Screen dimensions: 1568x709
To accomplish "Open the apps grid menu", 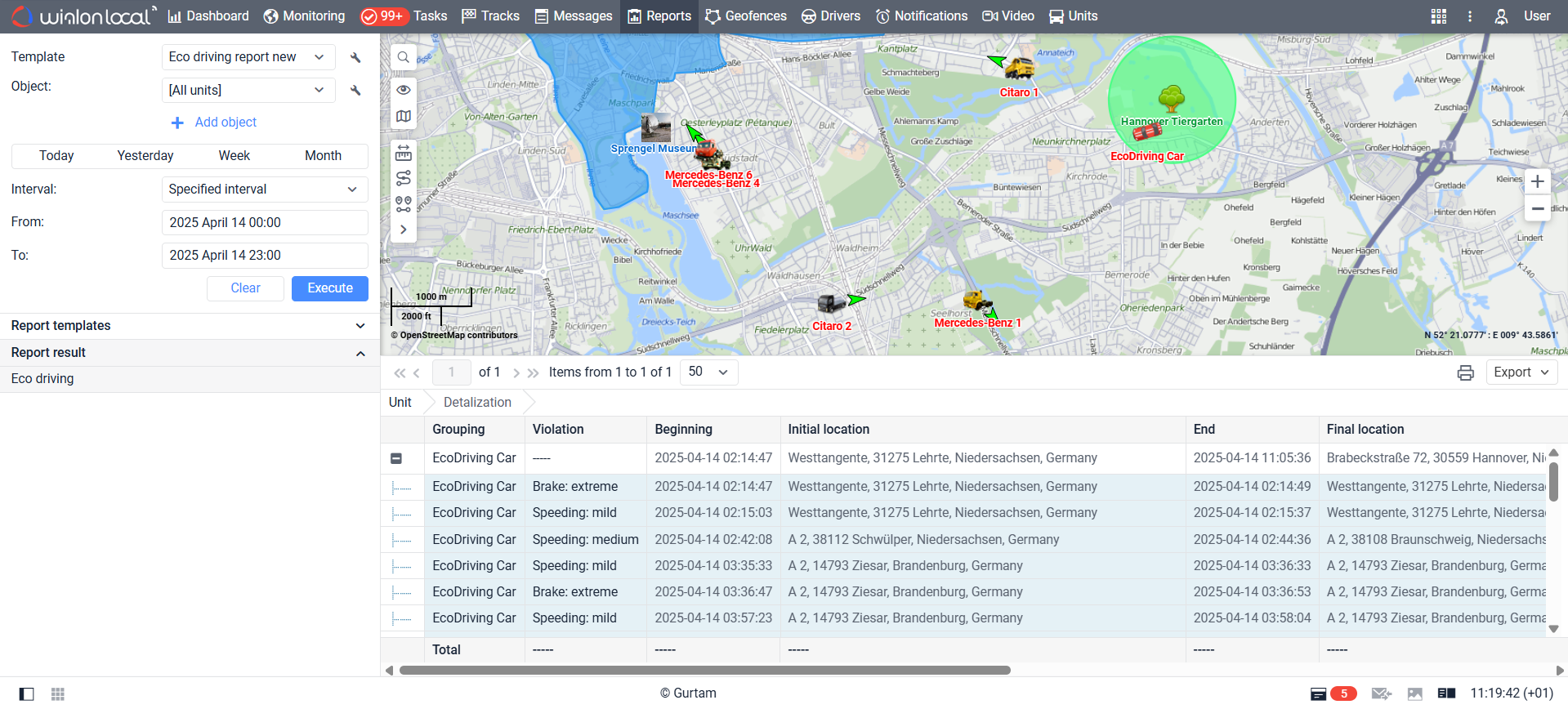I will pos(1438,16).
